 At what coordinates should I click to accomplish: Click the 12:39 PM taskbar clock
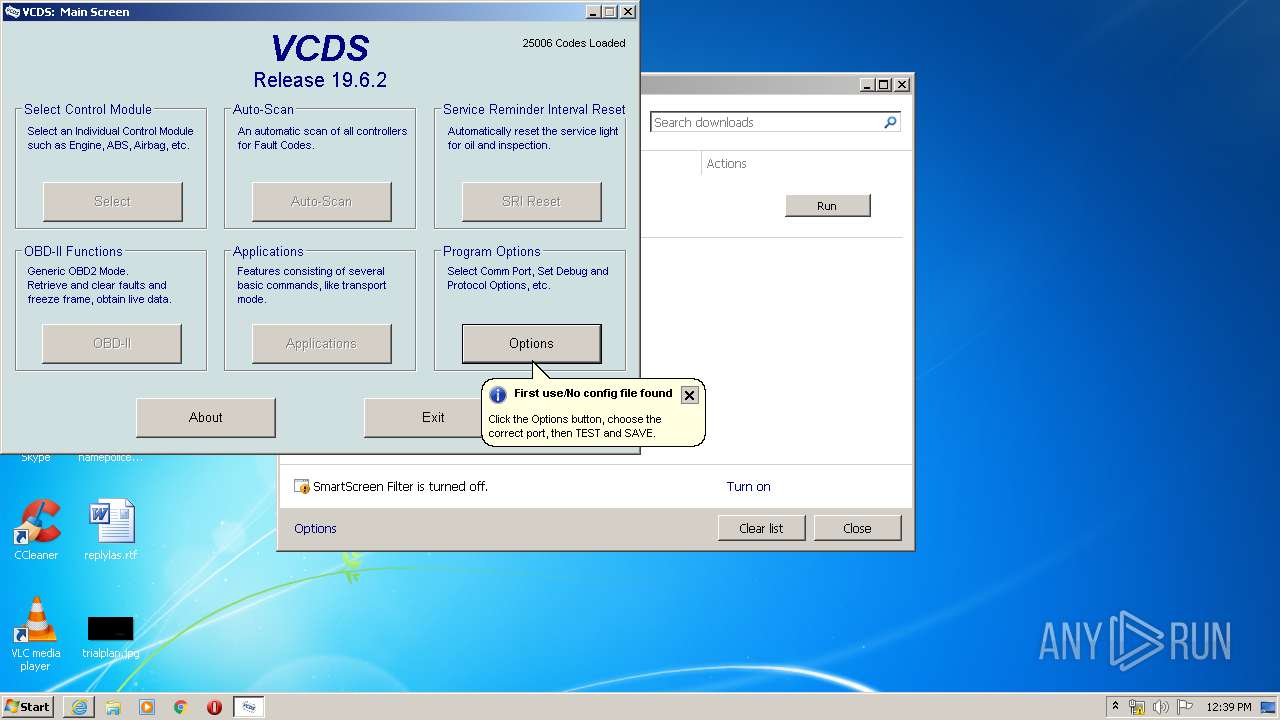pos(1228,707)
